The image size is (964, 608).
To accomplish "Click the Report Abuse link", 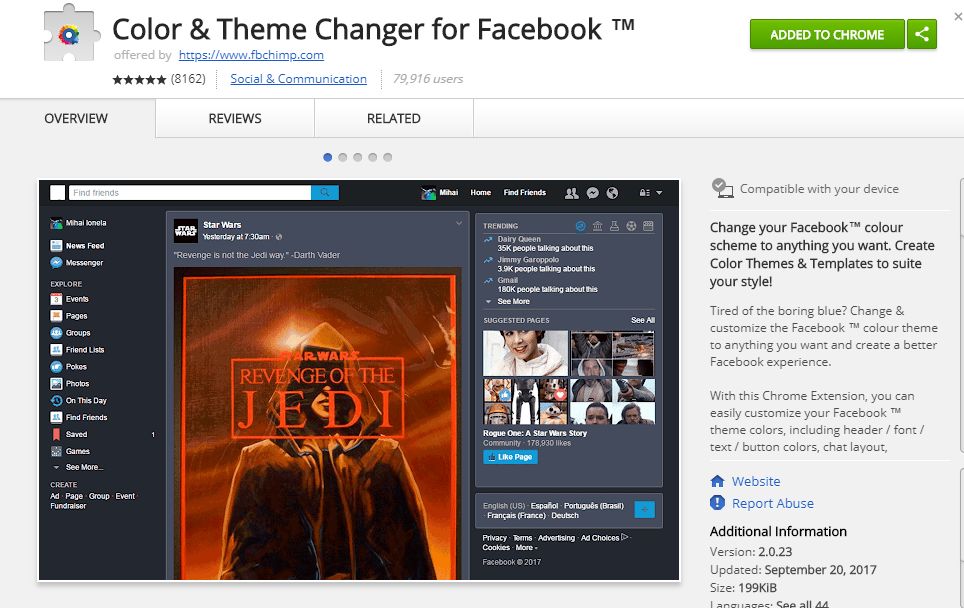I will coord(773,503).
